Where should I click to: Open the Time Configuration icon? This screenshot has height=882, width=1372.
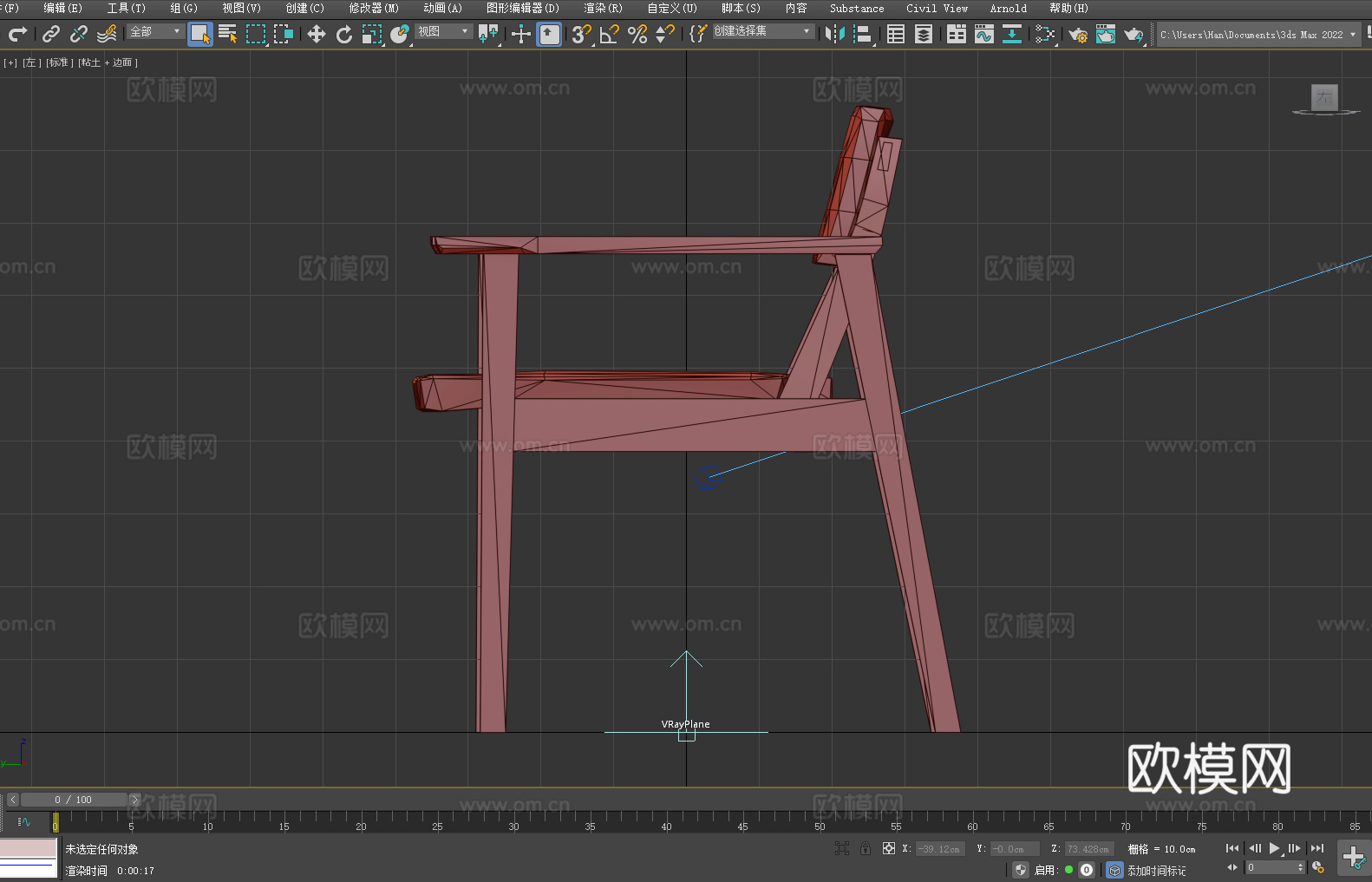(x=1318, y=867)
